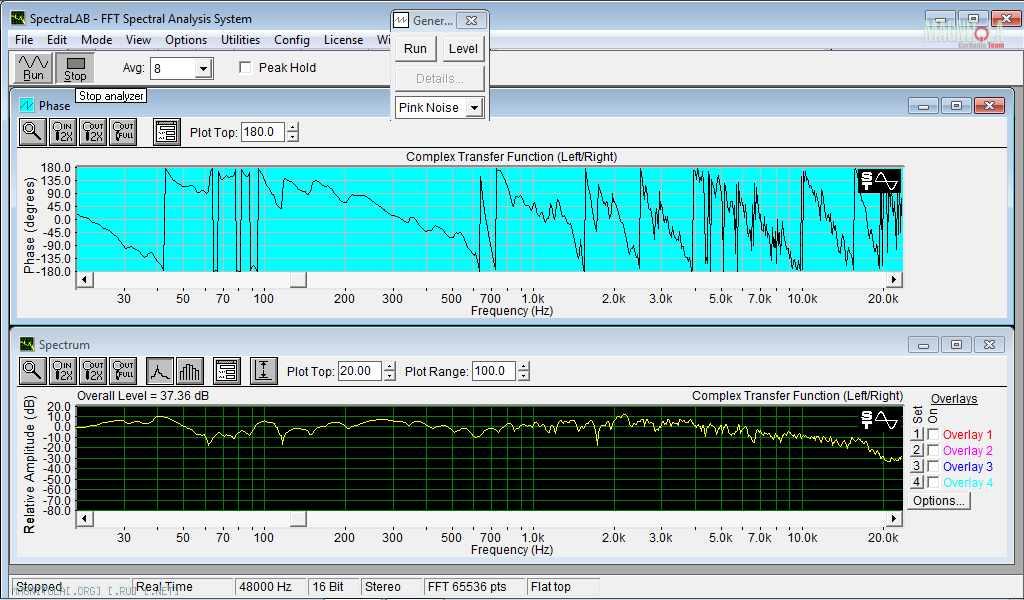Switch to line graph view in Spectrum
This screenshot has width=1024, height=600.
pyautogui.click(x=160, y=371)
